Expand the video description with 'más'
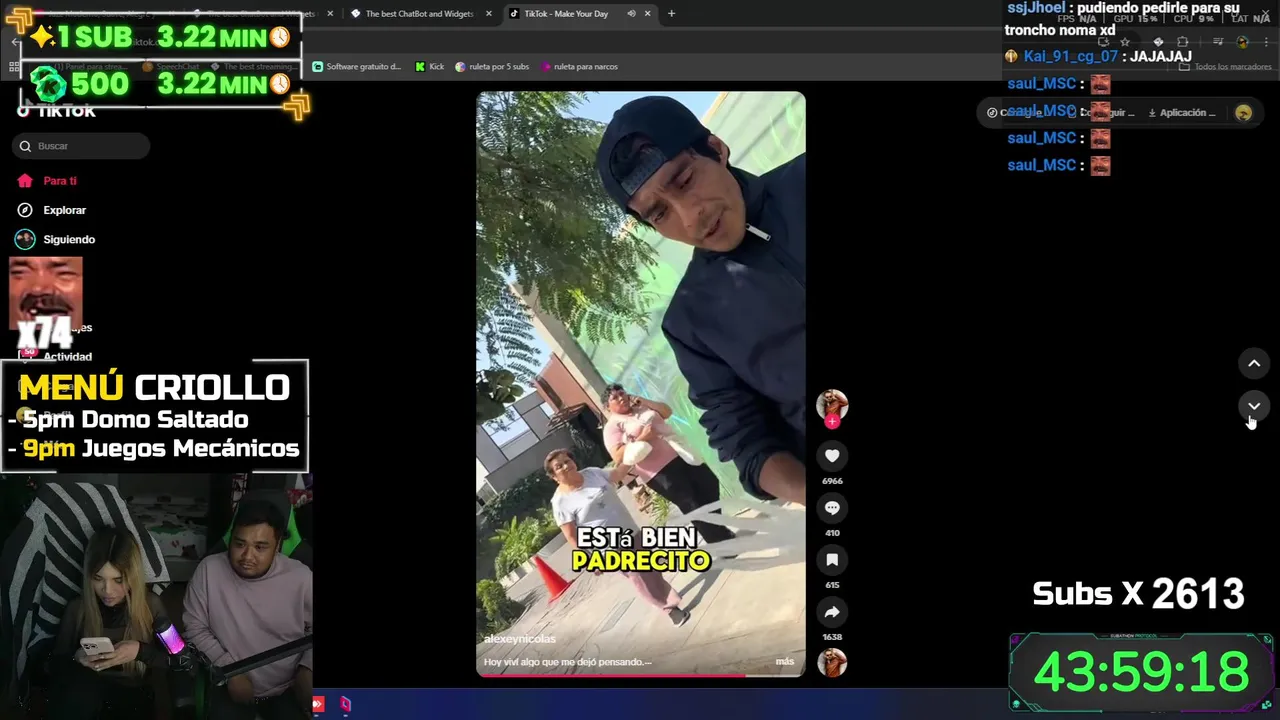 coord(784,662)
